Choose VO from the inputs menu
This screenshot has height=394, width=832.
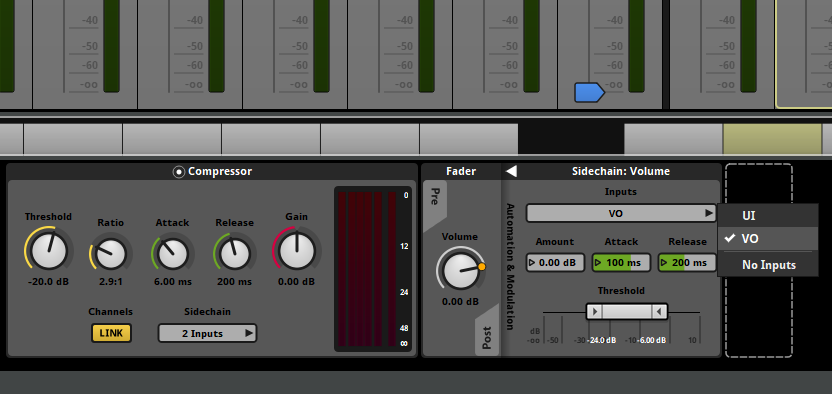[x=767, y=239]
